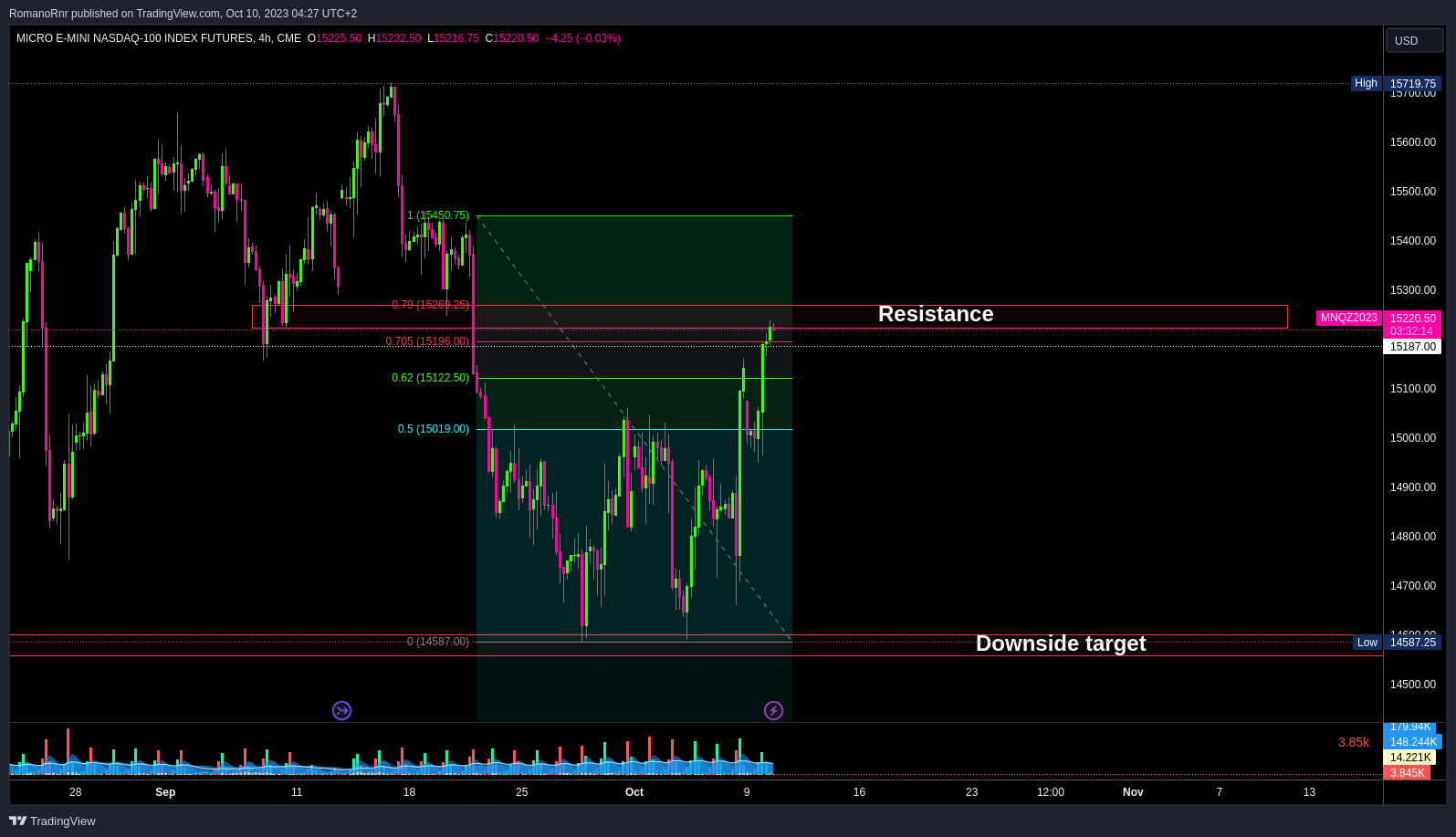1456x837 pixels.
Task: Click the High price label tag
Action: 1366,83
